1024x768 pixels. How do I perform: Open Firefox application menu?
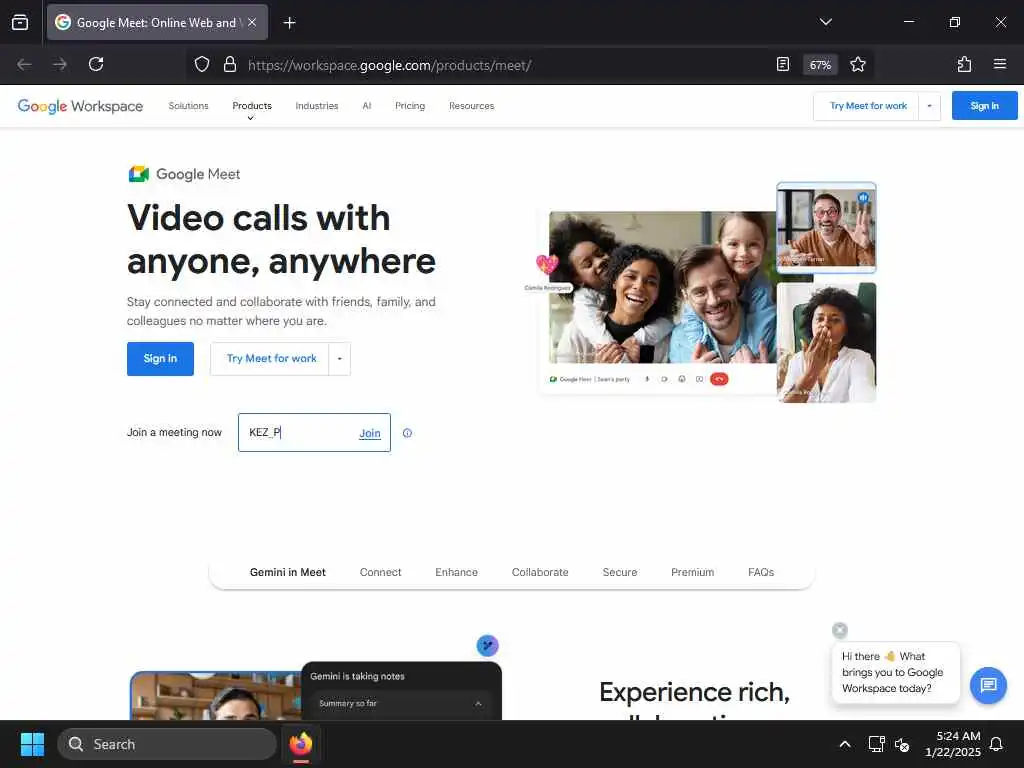tap(999, 64)
